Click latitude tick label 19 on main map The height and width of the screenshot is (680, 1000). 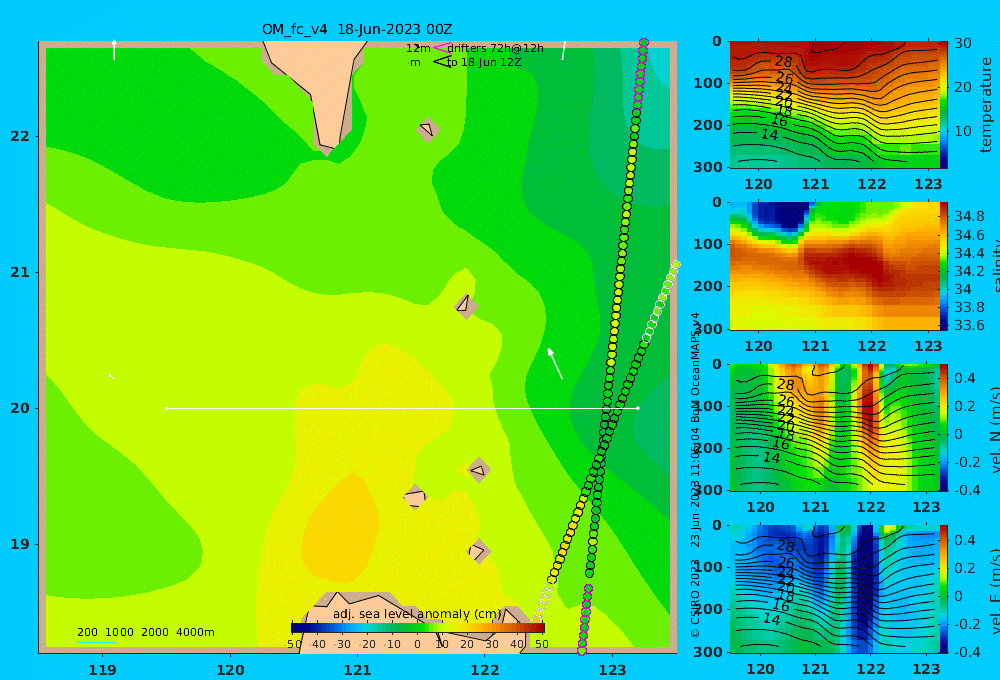(20, 544)
